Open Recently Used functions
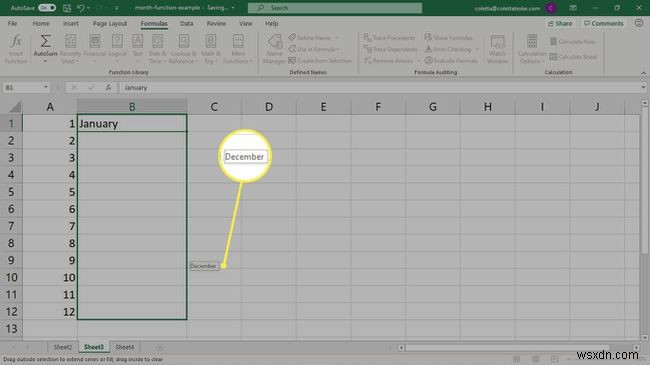The width and height of the screenshot is (650, 365). 70,49
